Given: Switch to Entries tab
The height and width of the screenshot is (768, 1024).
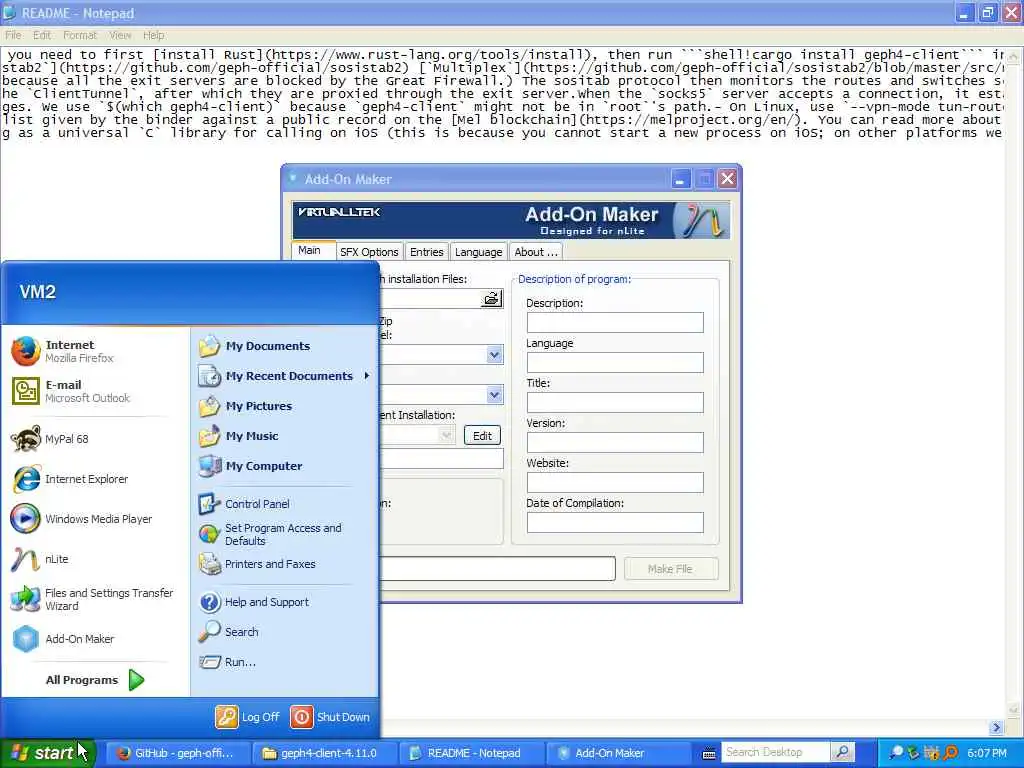Looking at the screenshot, I should click(426, 252).
